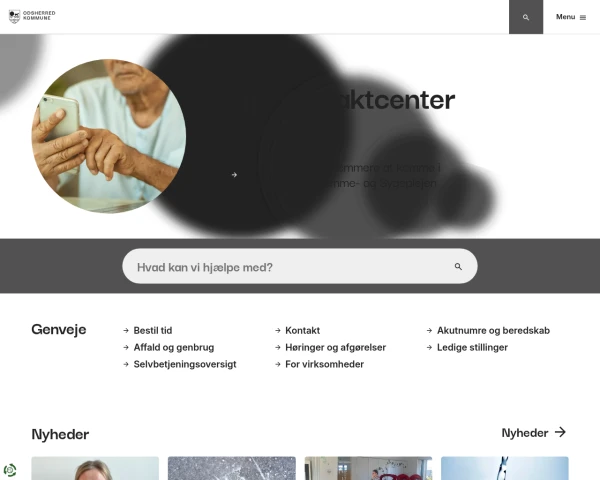
Task: Click the Odsherred Kommune logo
Action: tap(32, 16)
